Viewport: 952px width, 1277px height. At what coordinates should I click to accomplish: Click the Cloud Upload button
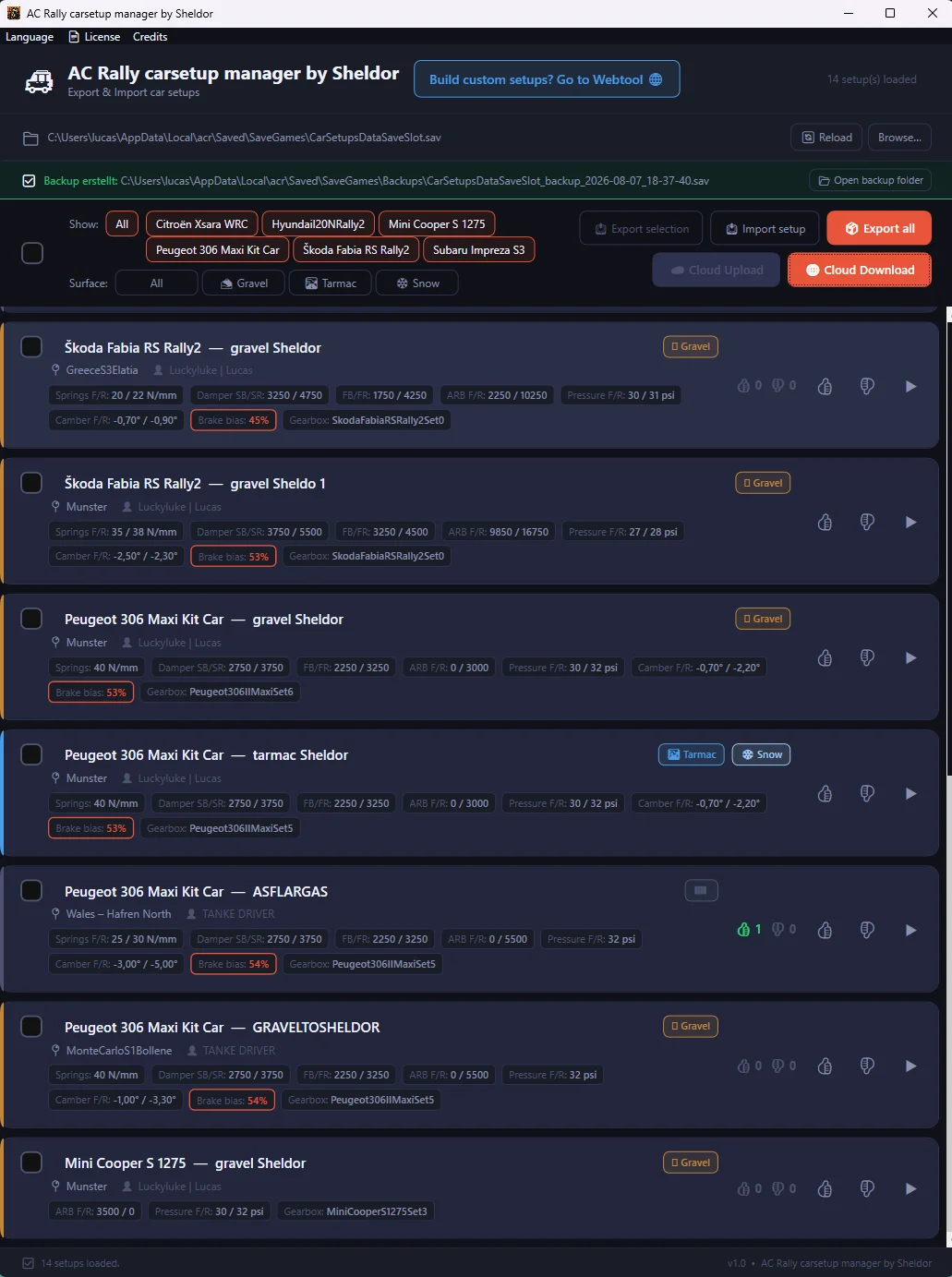point(716,270)
